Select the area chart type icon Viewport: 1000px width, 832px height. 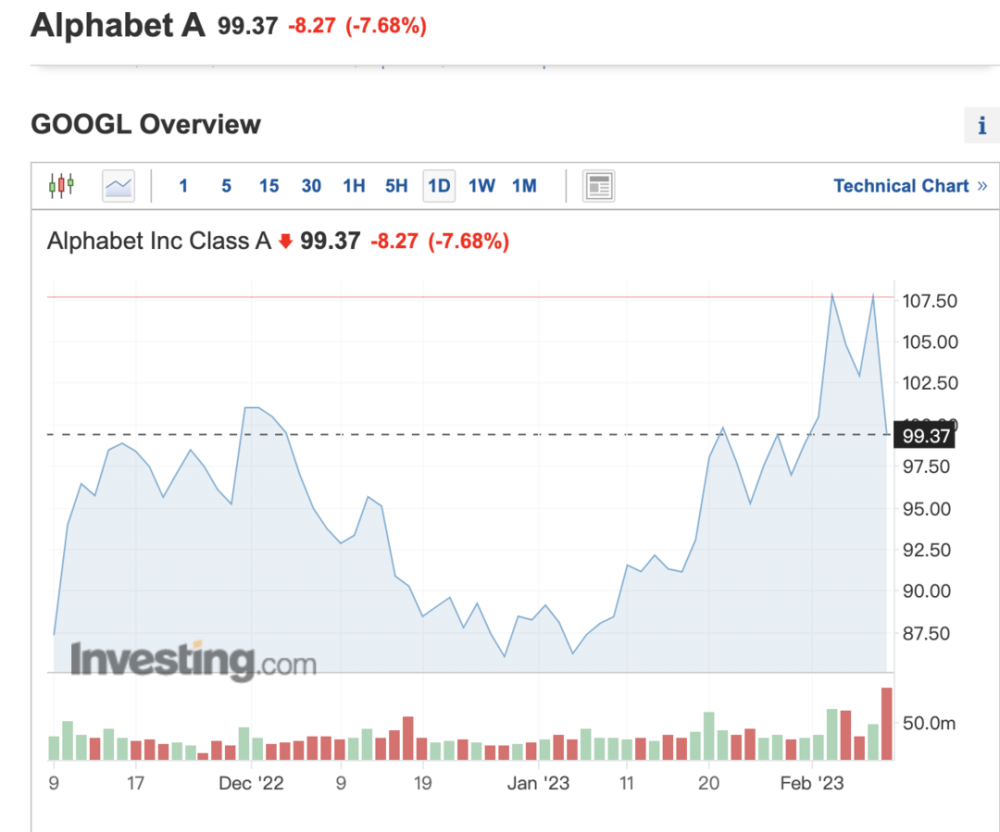pos(118,186)
